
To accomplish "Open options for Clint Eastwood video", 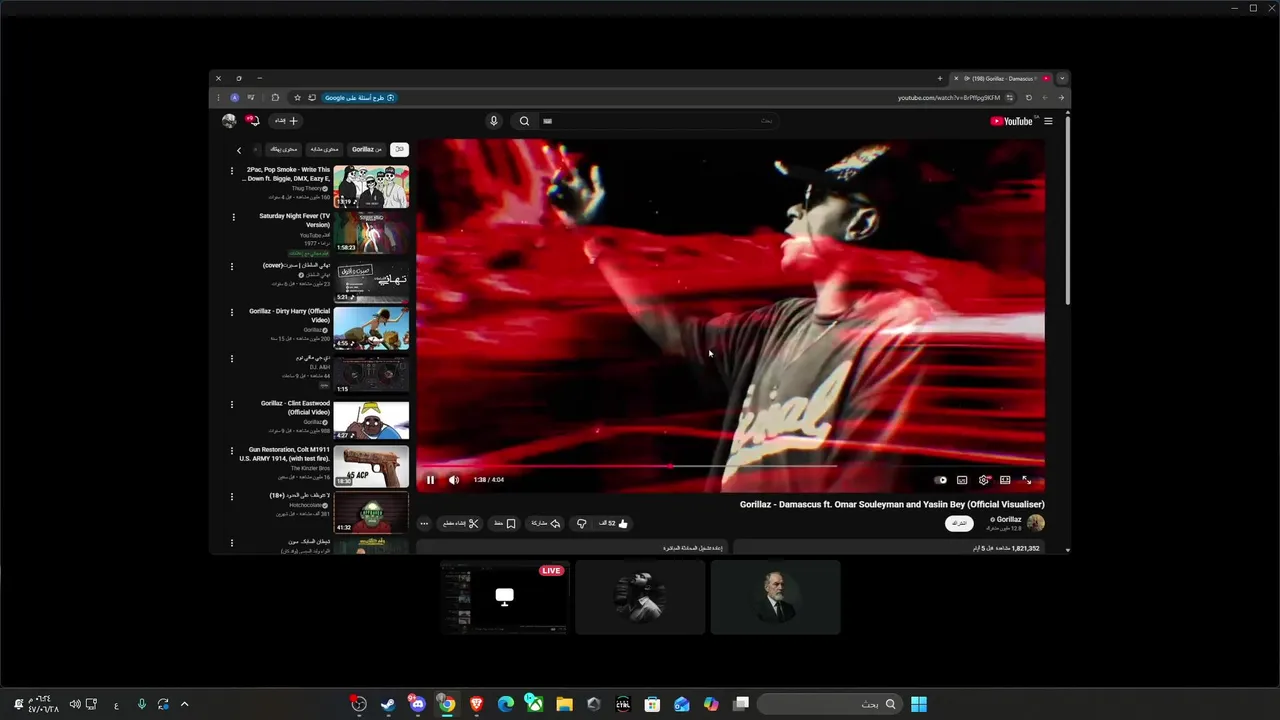I will [232, 404].
